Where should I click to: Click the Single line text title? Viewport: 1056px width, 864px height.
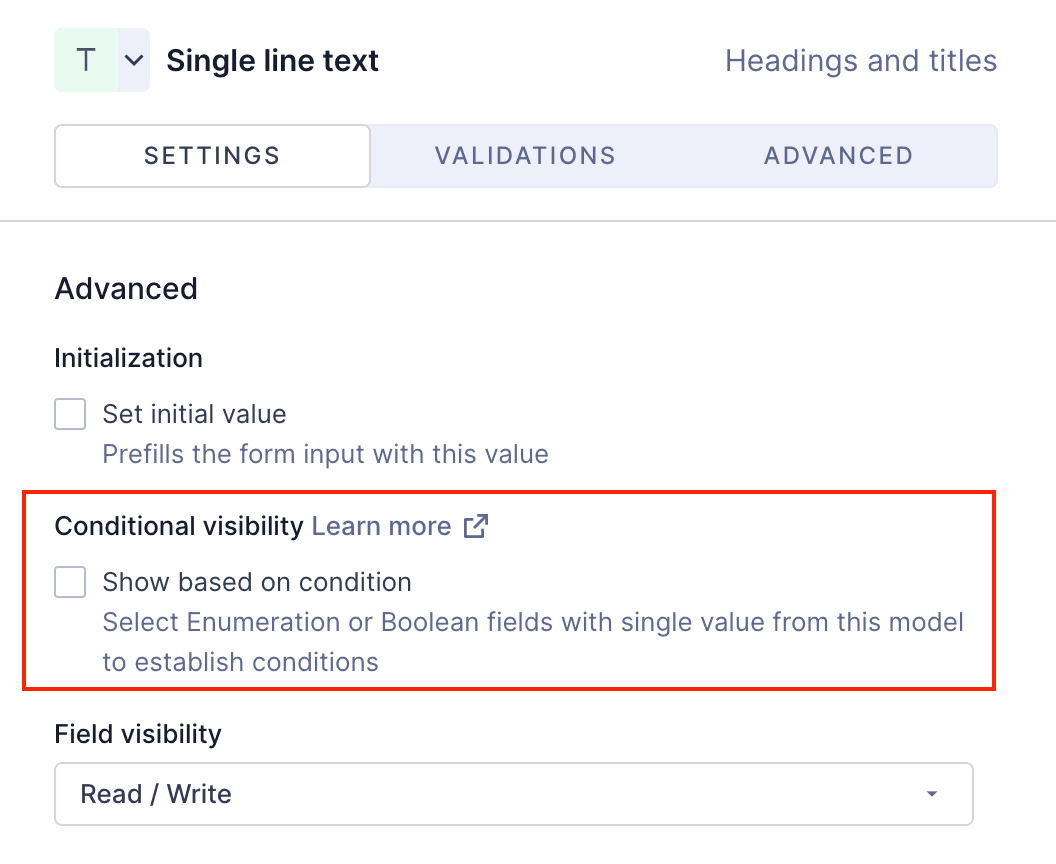point(272,60)
